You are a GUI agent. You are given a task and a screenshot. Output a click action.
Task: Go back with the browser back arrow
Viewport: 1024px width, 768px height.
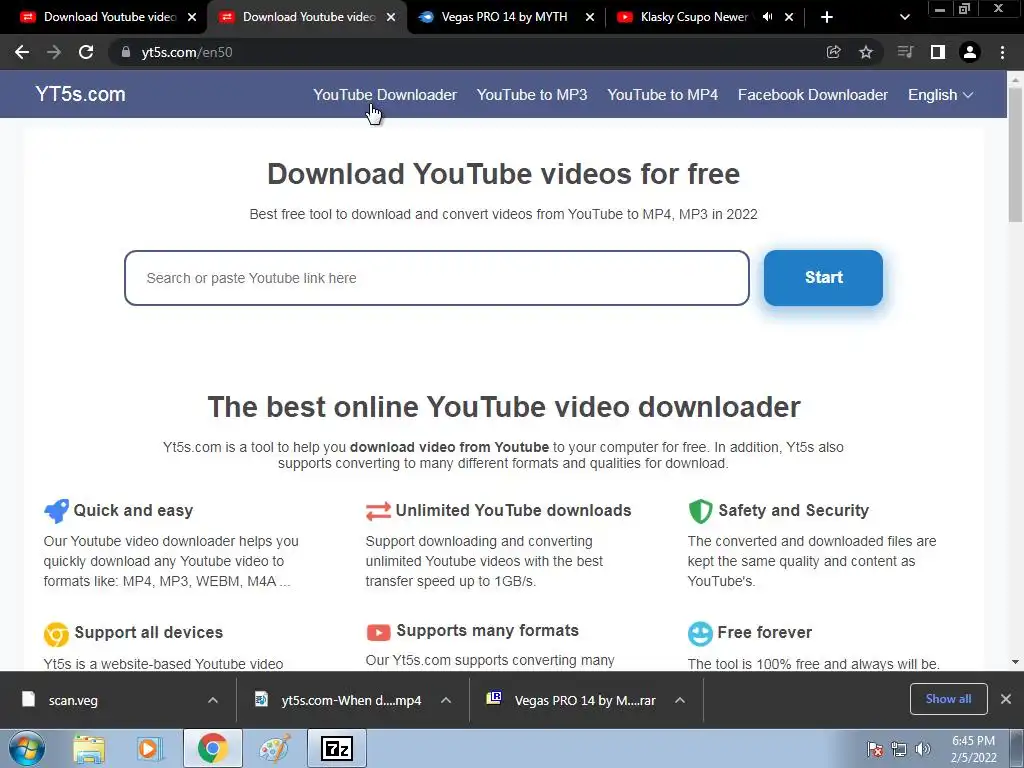[22, 52]
